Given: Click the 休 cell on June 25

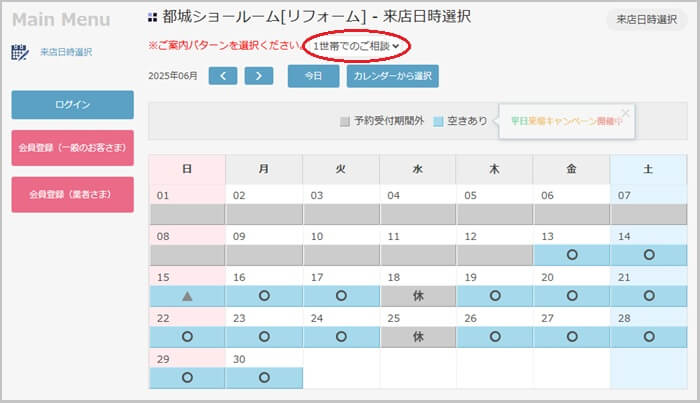Looking at the screenshot, I should pyautogui.click(x=418, y=337).
